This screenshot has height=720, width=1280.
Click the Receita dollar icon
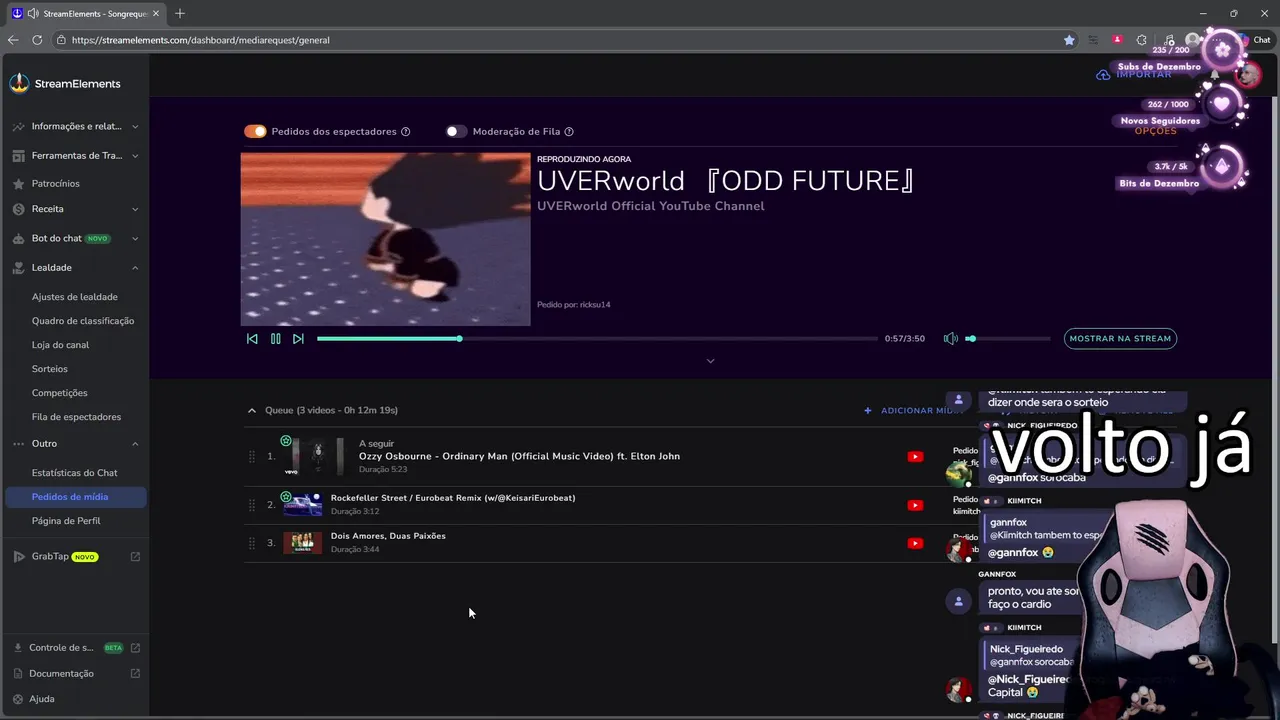click(19, 209)
